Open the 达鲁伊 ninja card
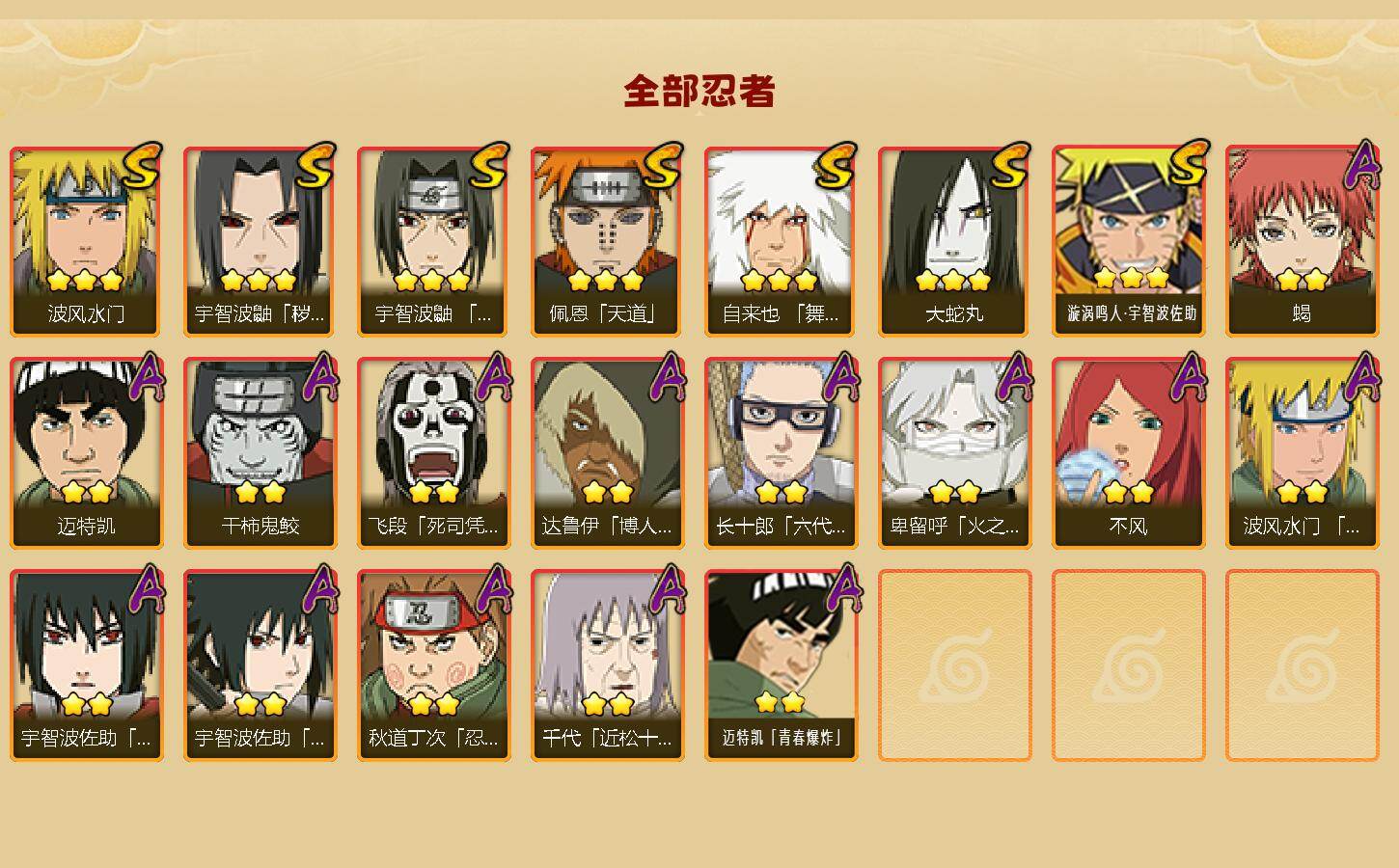1399x868 pixels. [x=608, y=453]
